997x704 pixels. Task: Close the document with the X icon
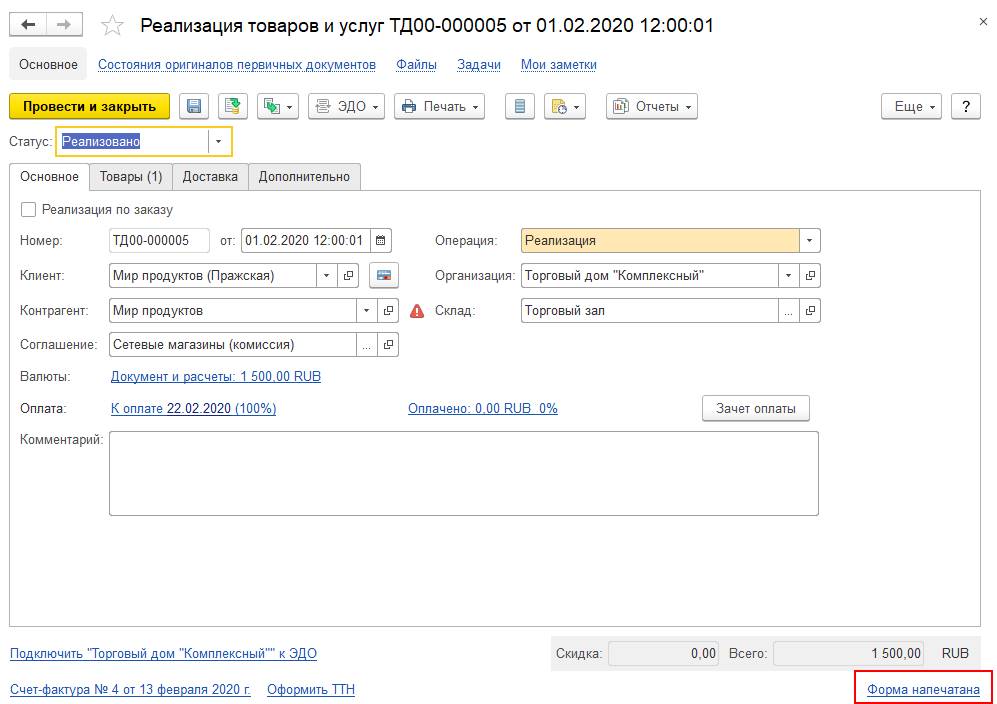[x=982, y=22]
